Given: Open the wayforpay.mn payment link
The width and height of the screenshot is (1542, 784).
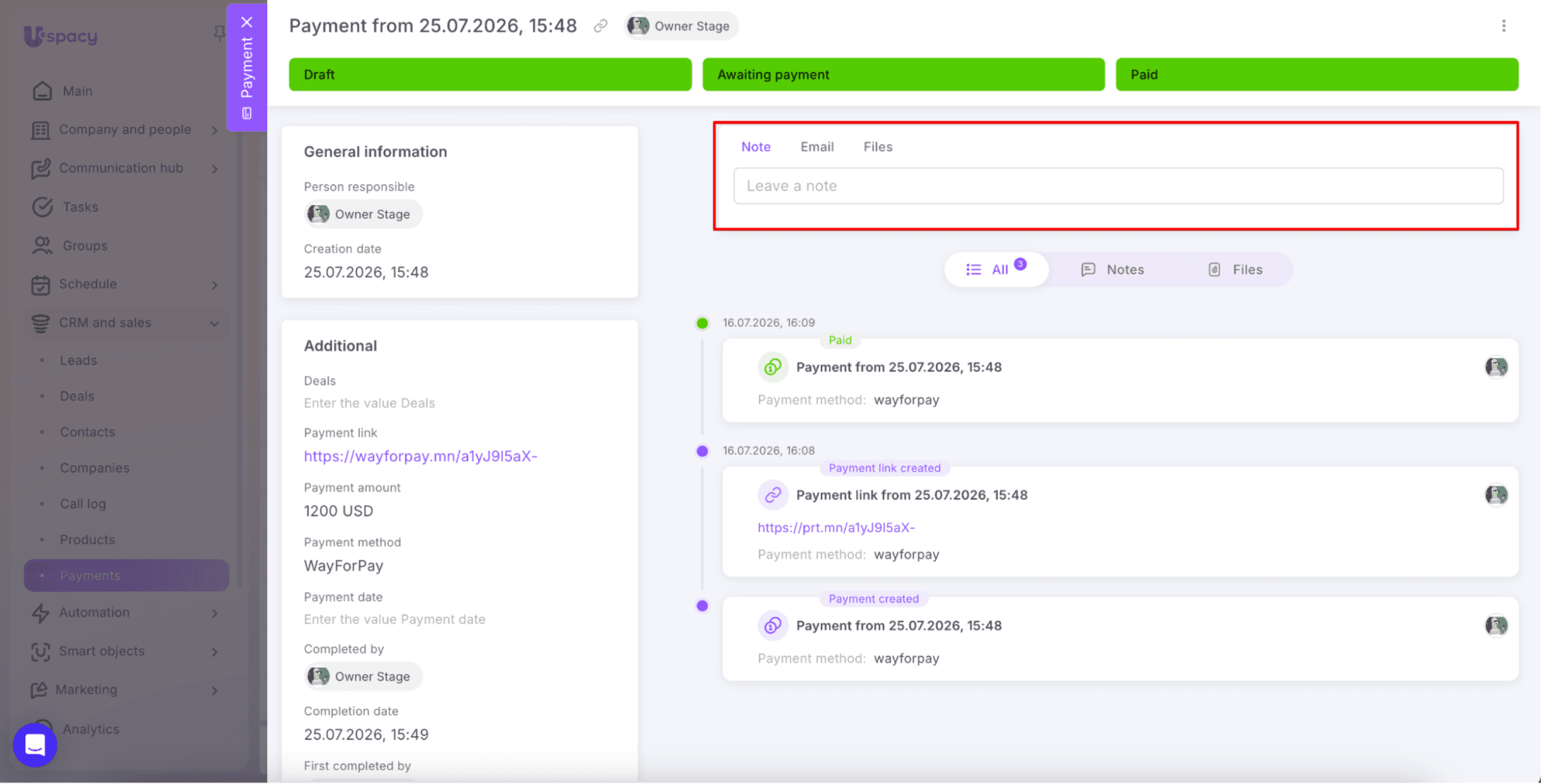Looking at the screenshot, I should click(x=421, y=456).
